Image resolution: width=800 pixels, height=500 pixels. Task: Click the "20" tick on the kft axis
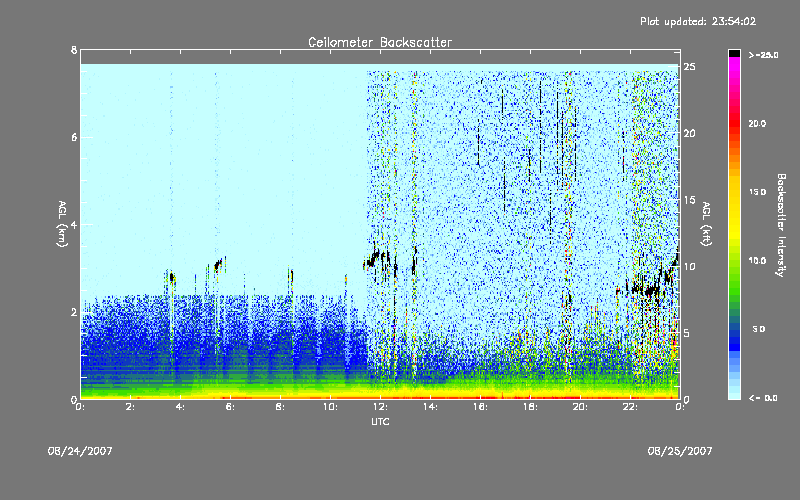689,133
